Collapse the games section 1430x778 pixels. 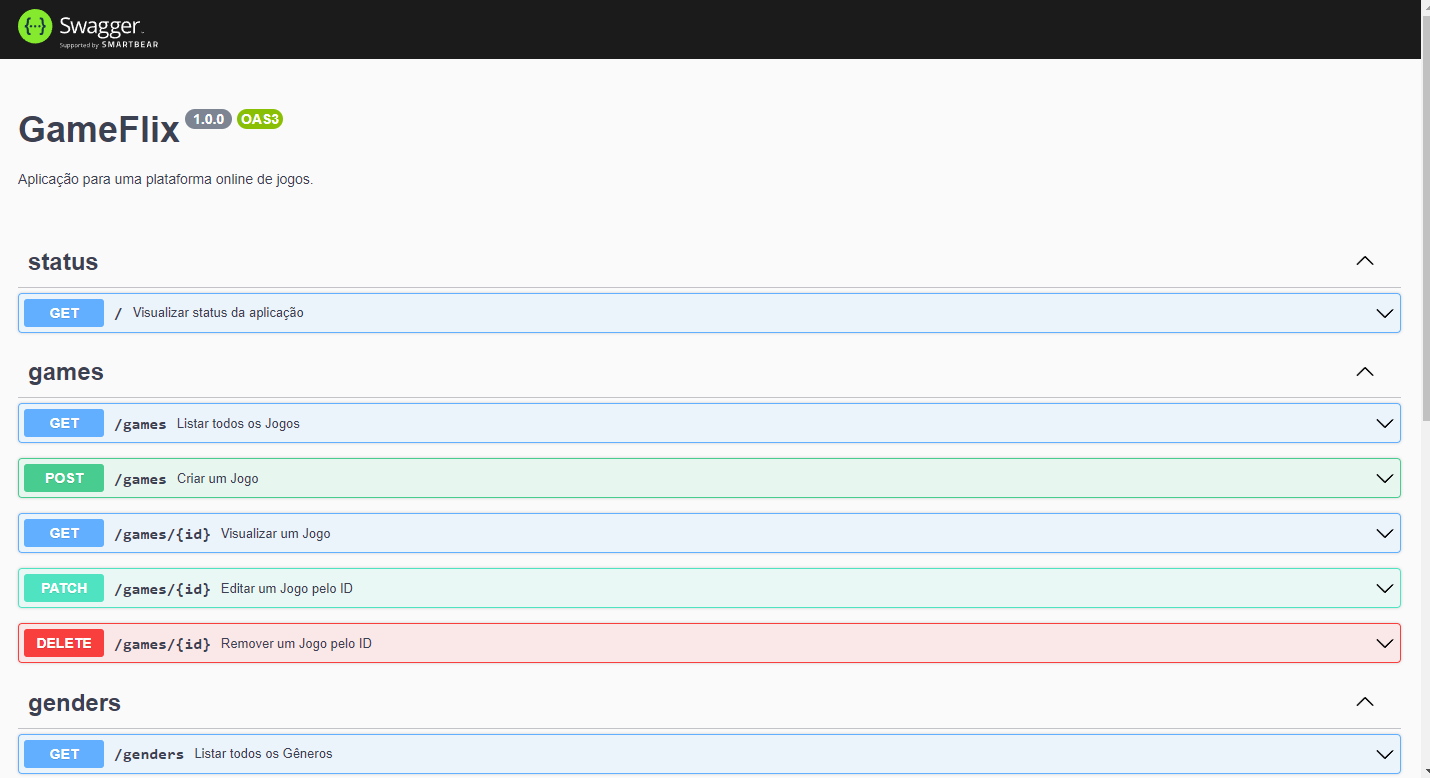[1364, 371]
